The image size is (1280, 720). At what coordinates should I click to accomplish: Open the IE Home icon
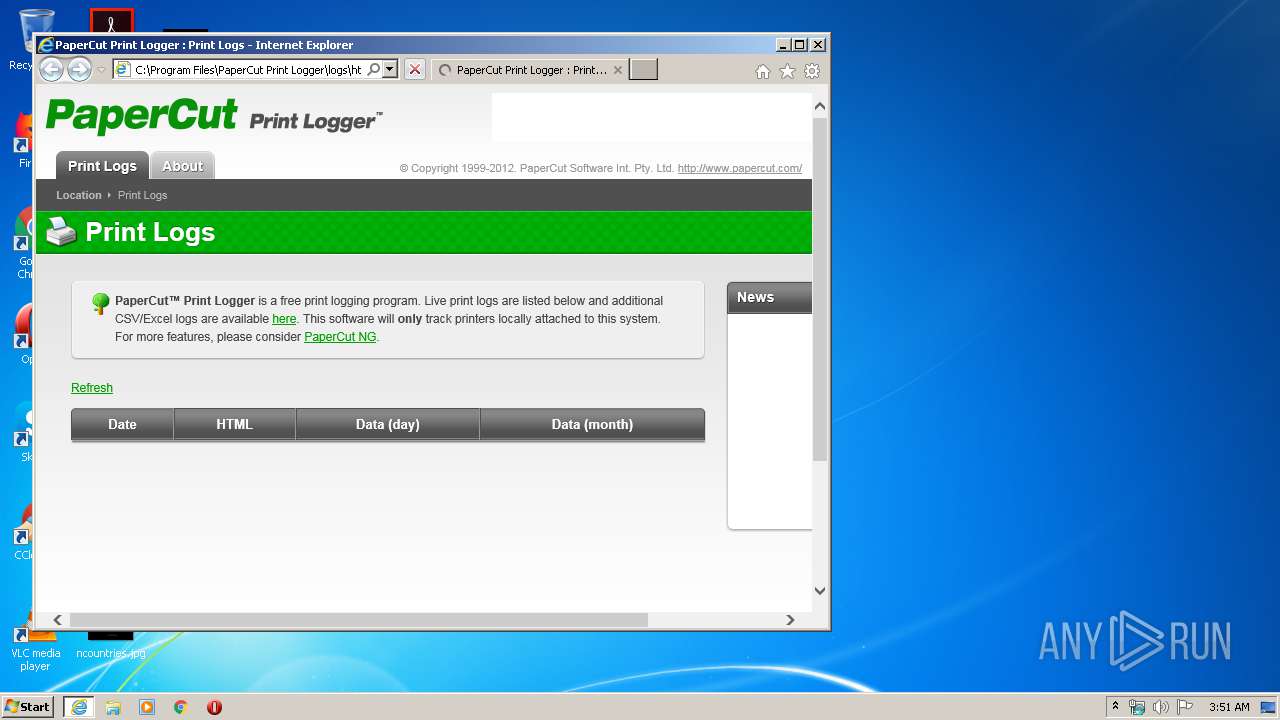tap(763, 71)
